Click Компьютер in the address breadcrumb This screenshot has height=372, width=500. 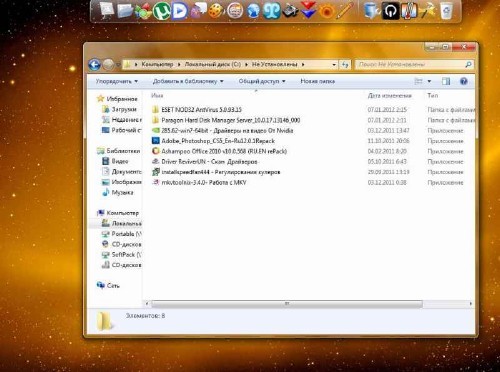point(157,64)
